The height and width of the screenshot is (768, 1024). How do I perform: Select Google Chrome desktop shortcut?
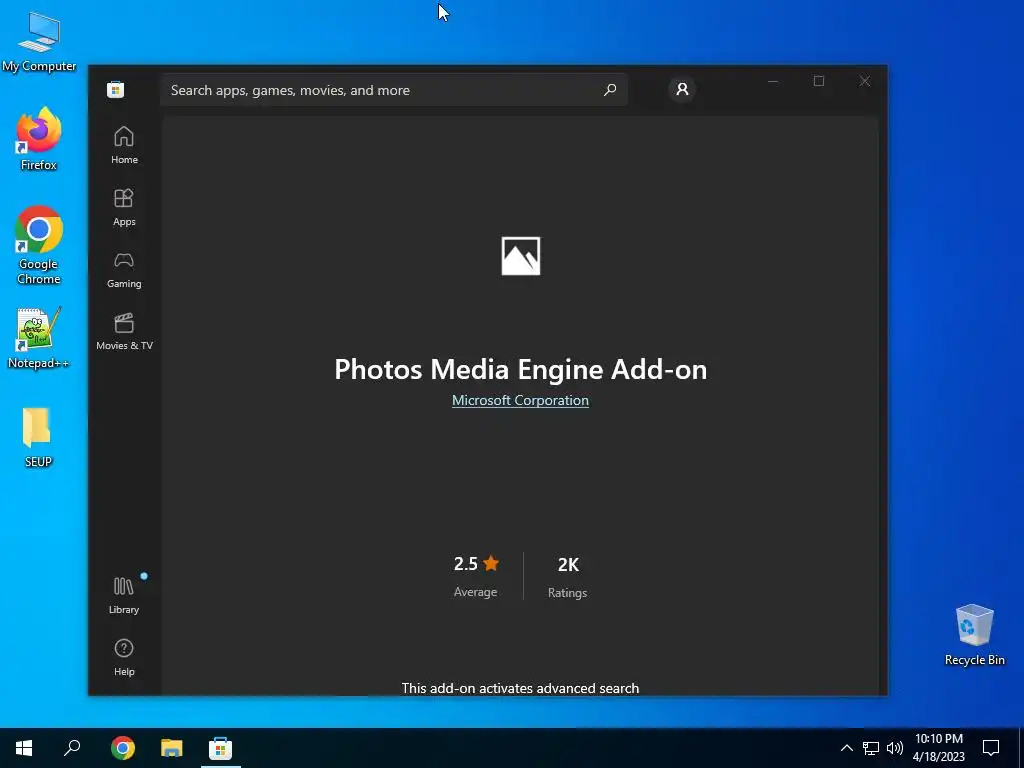pos(39,245)
